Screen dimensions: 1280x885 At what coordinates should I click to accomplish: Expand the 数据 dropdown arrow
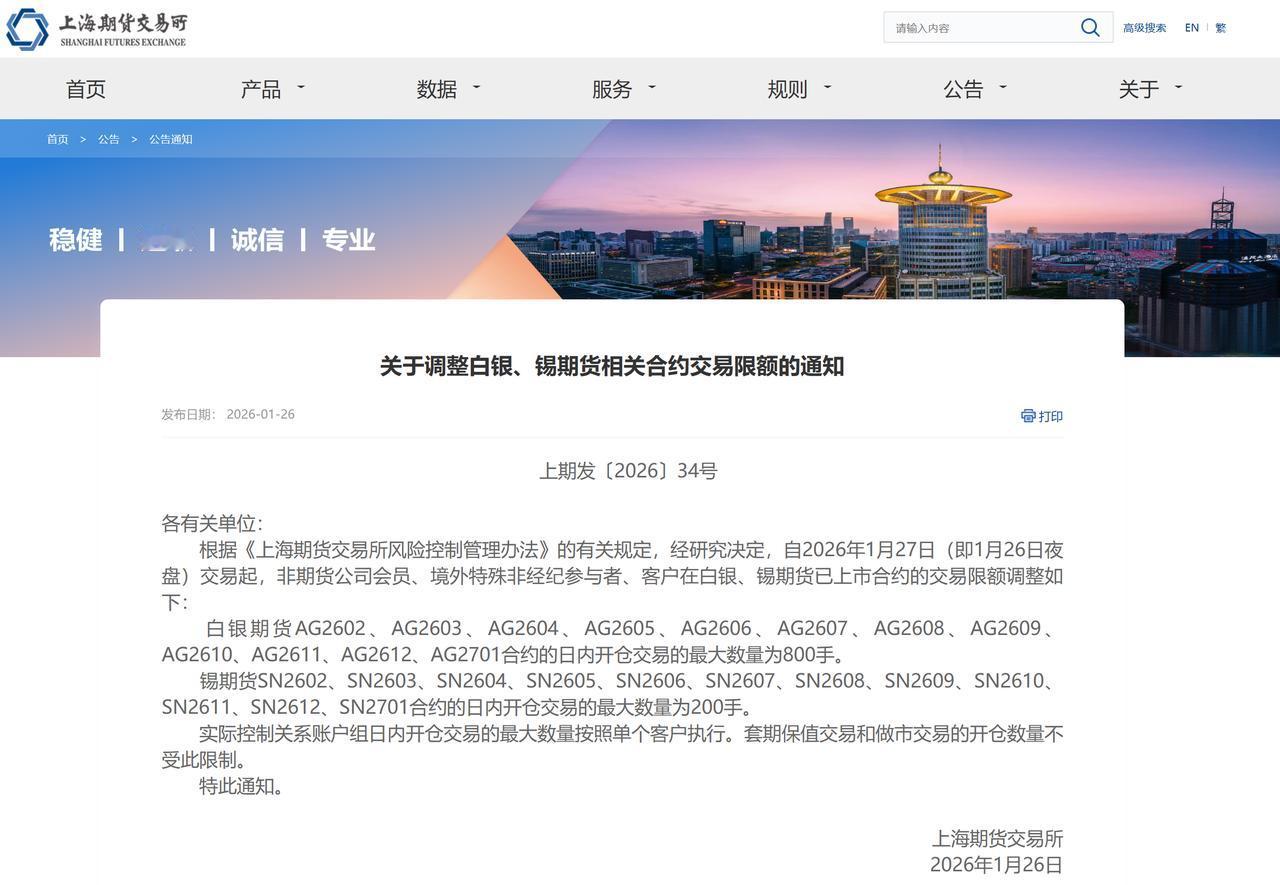[x=476, y=87]
